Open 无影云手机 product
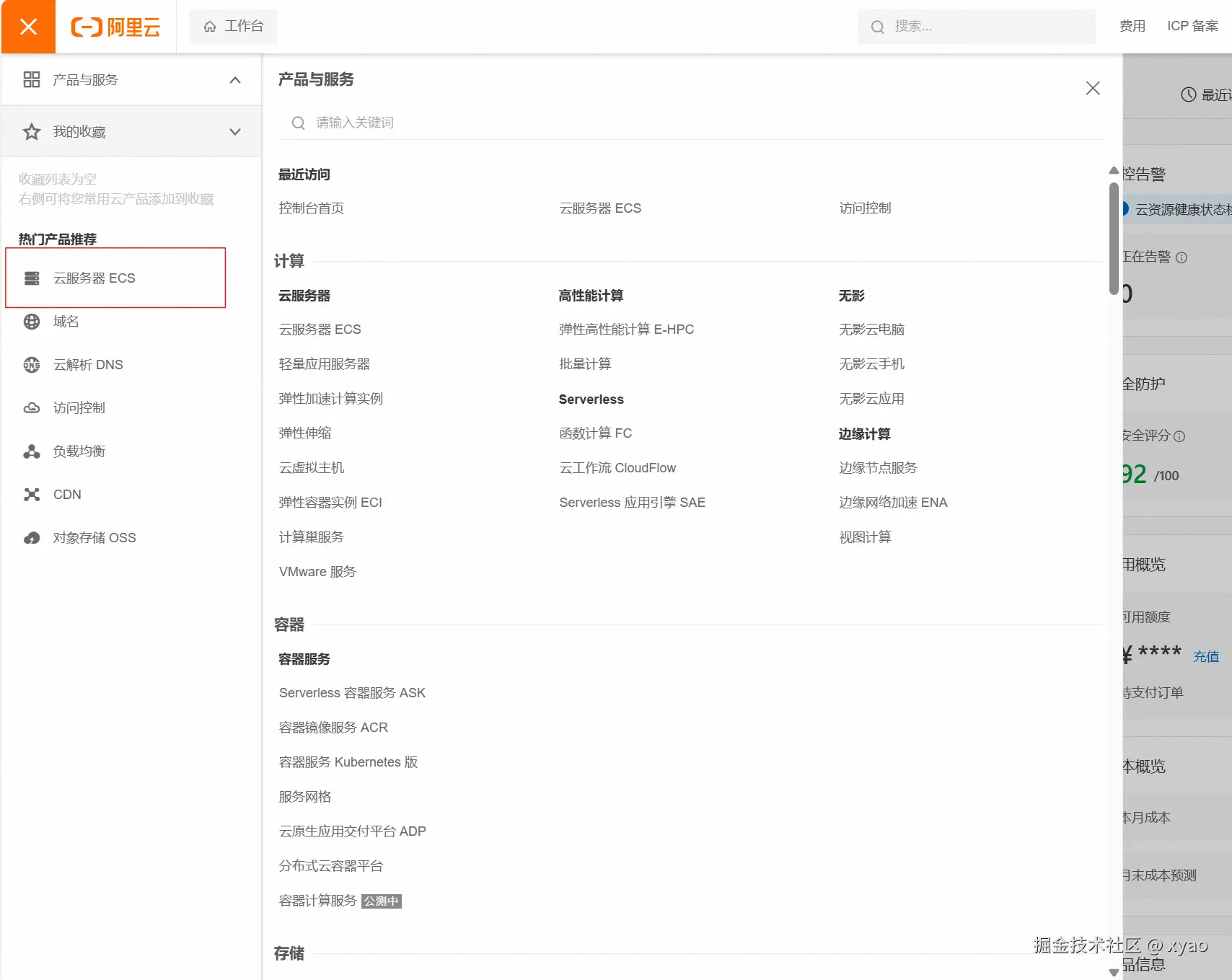 pyautogui.click(x=871, y=364)
